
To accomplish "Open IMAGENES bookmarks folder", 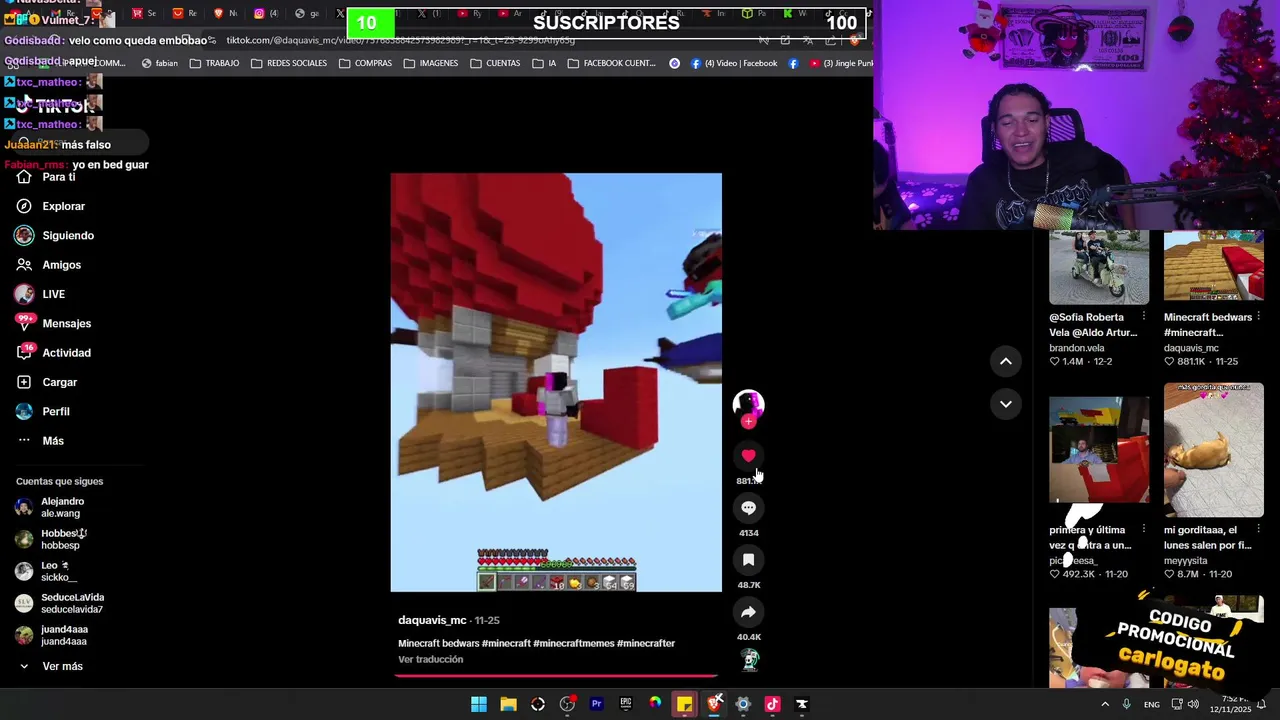I will pos(430,63).
